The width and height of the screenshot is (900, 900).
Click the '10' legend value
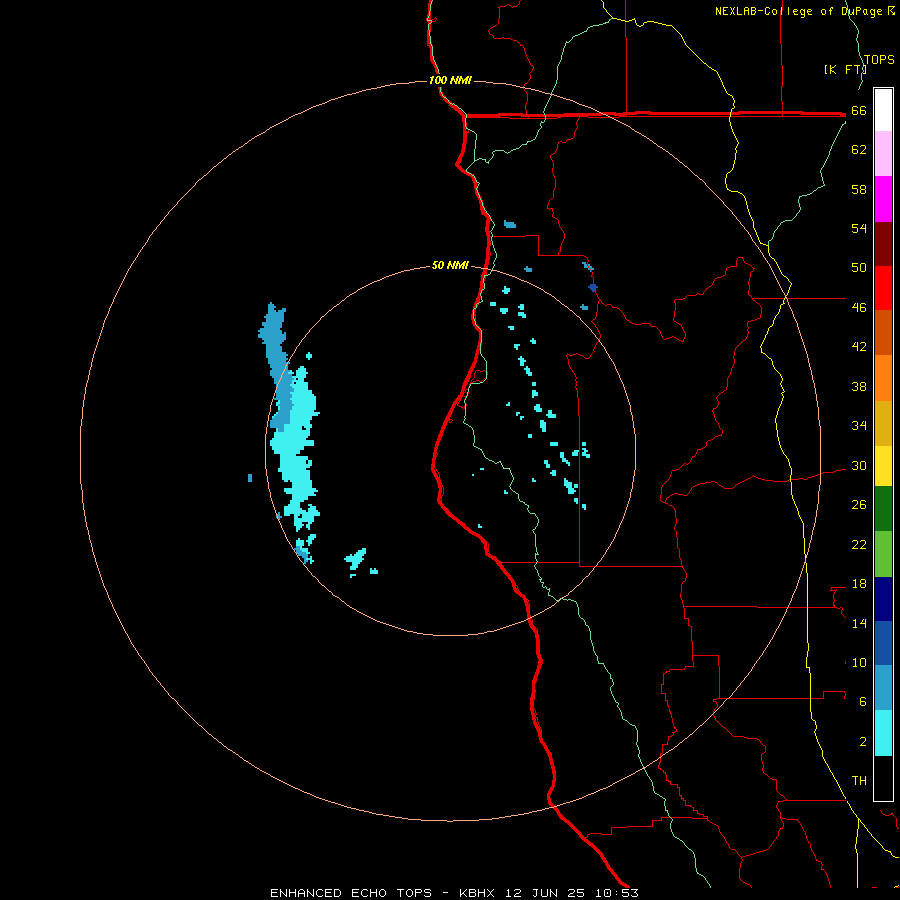tap(859, 663)
